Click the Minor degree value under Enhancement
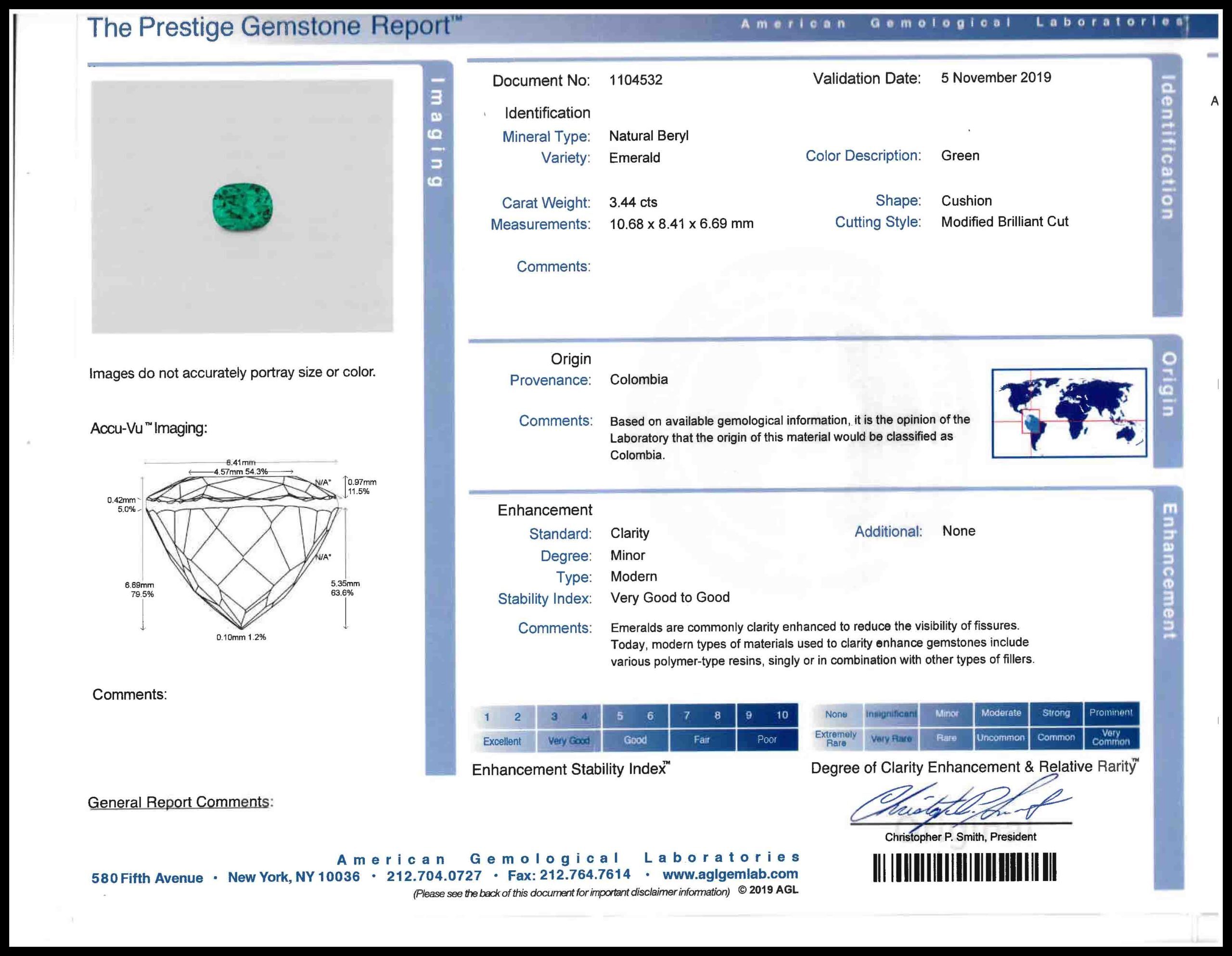The width and height of the screenshot is (1232, 956). click(627, 555)
